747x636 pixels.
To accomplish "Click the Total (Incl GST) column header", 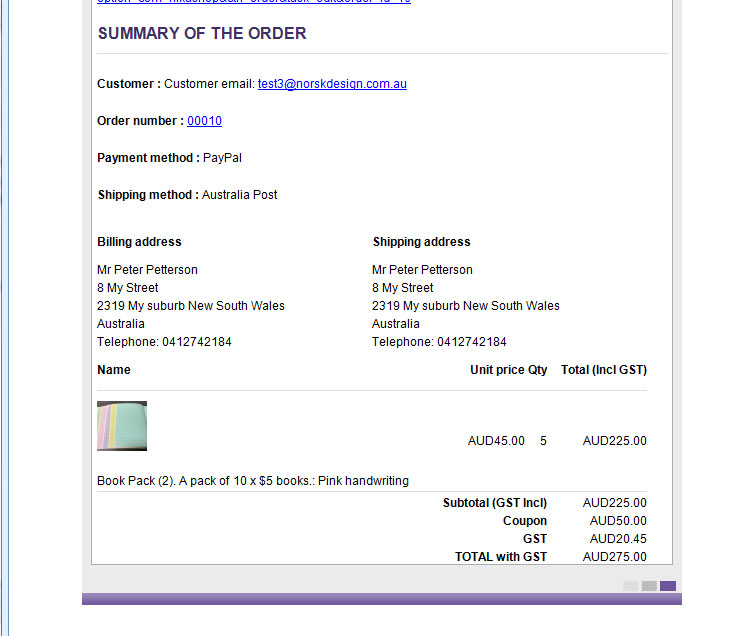I will pos(604,370).
